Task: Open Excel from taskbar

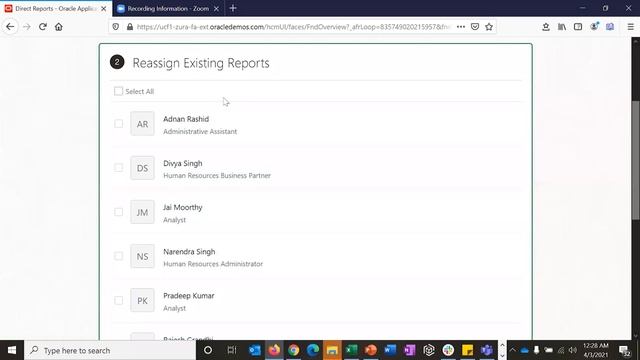Action: (x=351, y=350)
